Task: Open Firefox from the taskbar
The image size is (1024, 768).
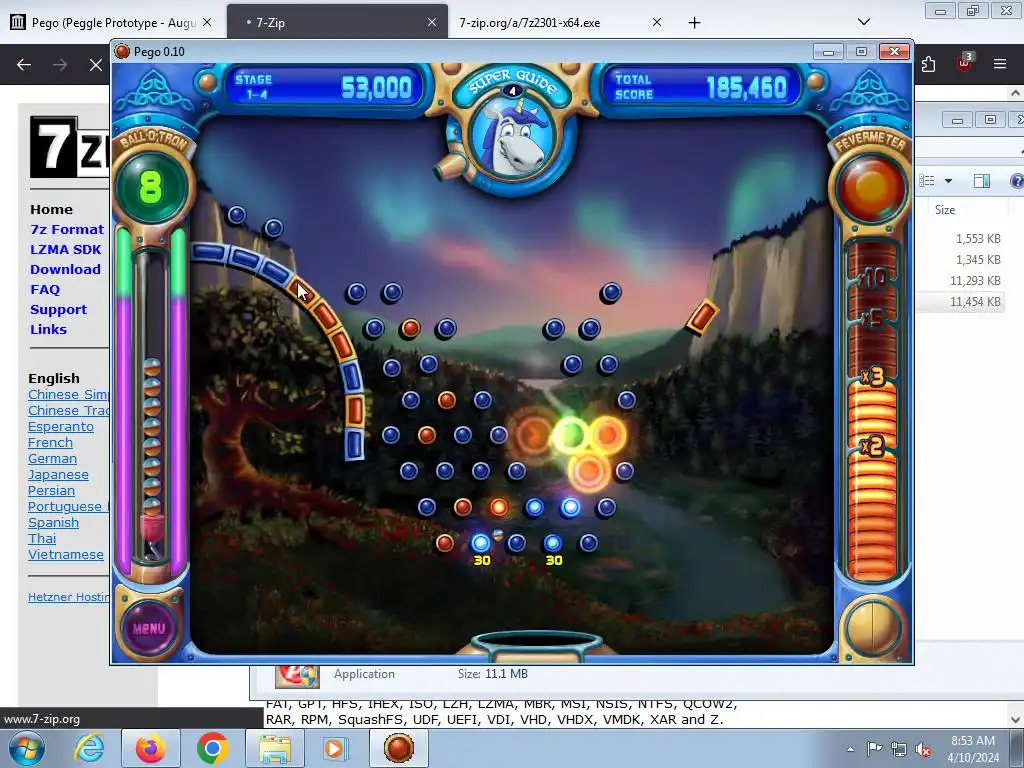Action: point(150,748)
